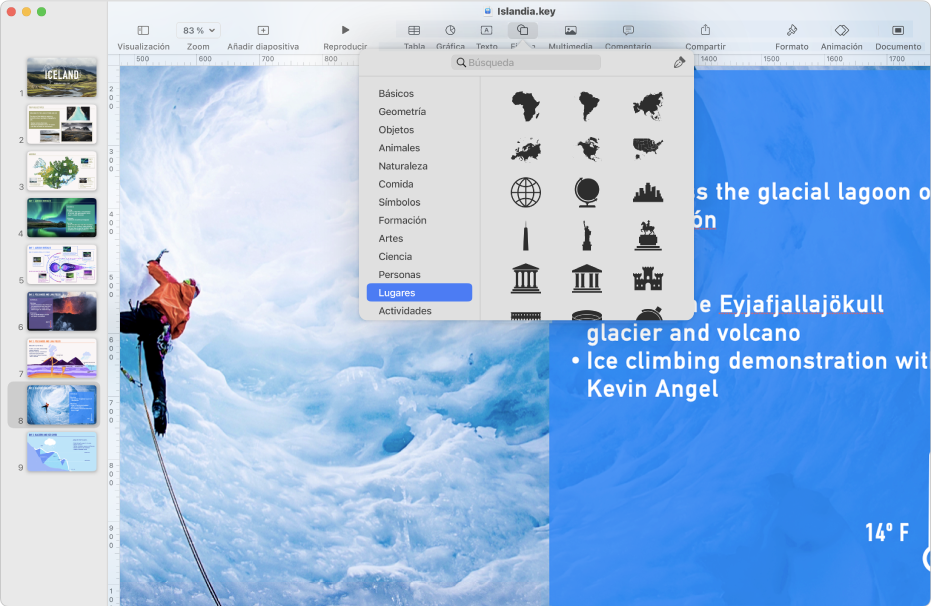The width and height of the screenshot is (931, 606).
Task: Insert the desk globe shape
Action: 587,192
